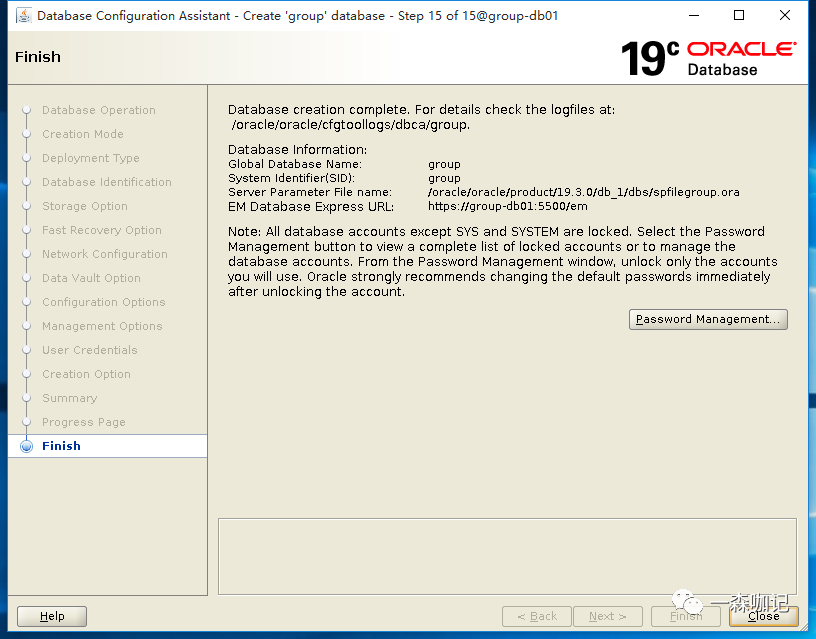Click the Server Parameter File name label
Viewport: 816px width, 639px height.
pos(310,192)
